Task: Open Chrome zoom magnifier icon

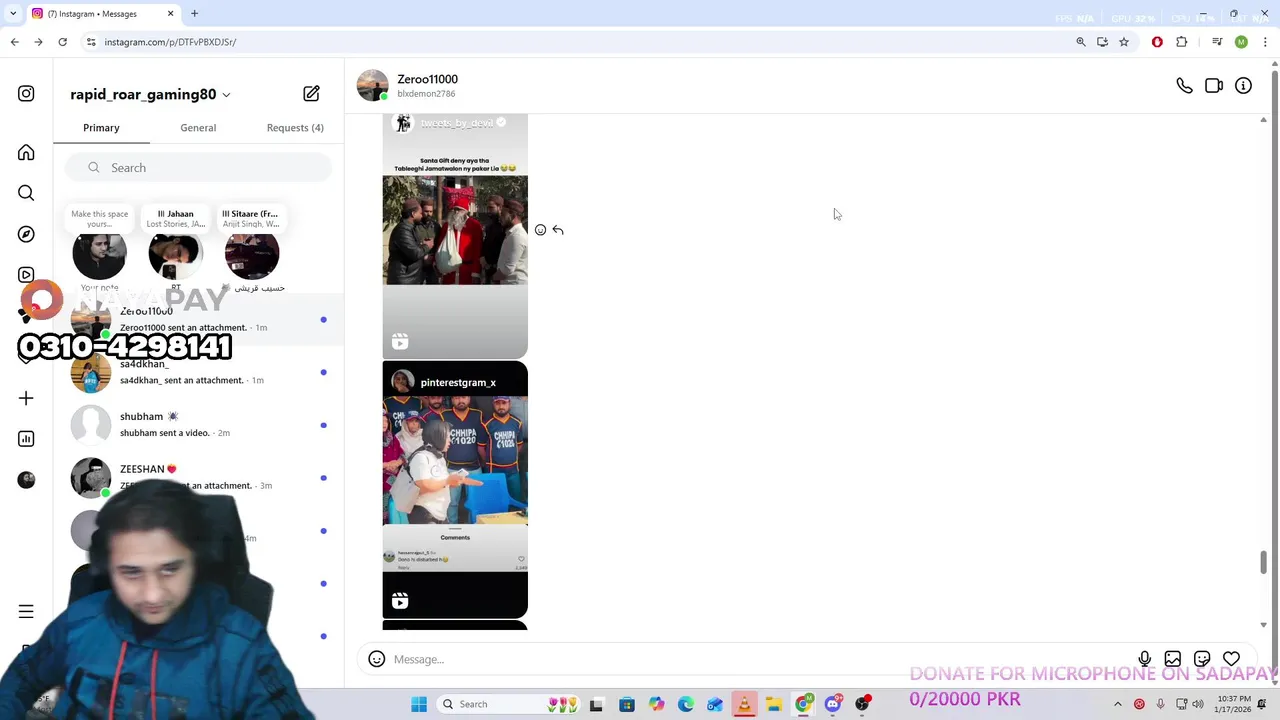Action: point(1081,42)
